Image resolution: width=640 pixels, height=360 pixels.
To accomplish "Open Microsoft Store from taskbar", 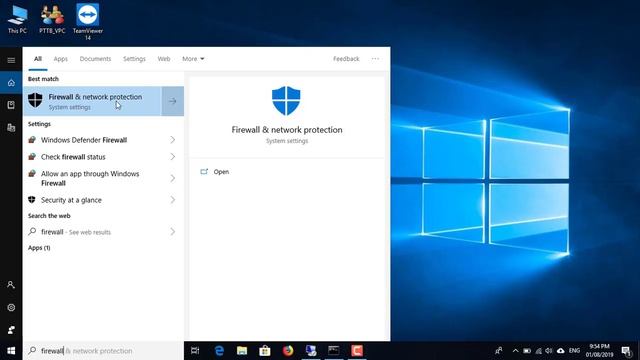I will [x=265, y=351].
